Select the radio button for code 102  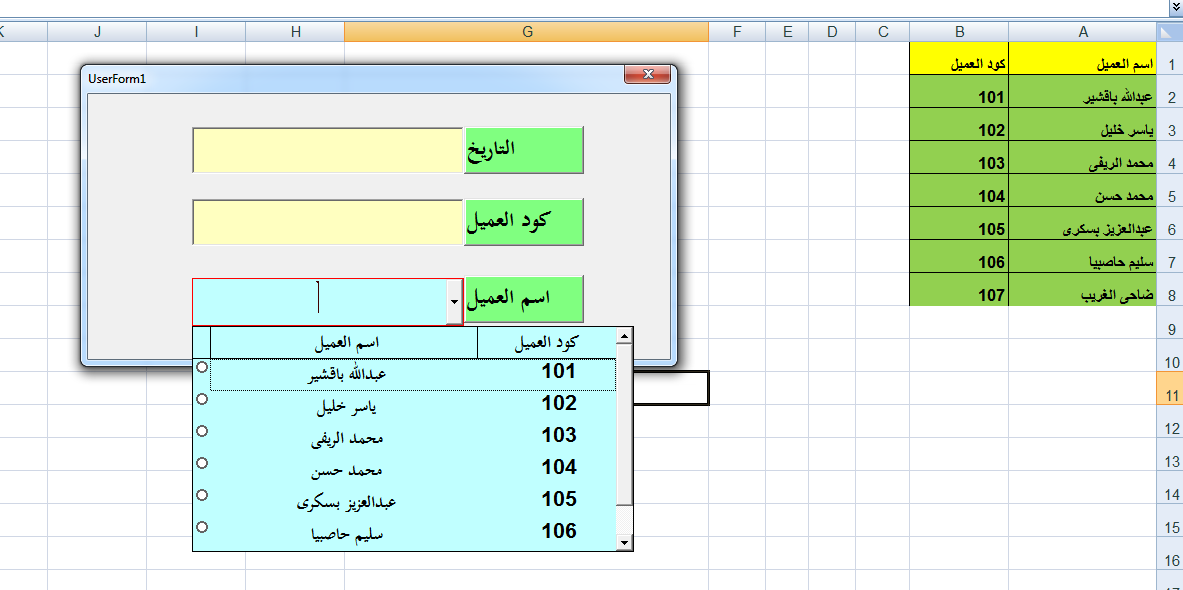[x=201, y=399]
